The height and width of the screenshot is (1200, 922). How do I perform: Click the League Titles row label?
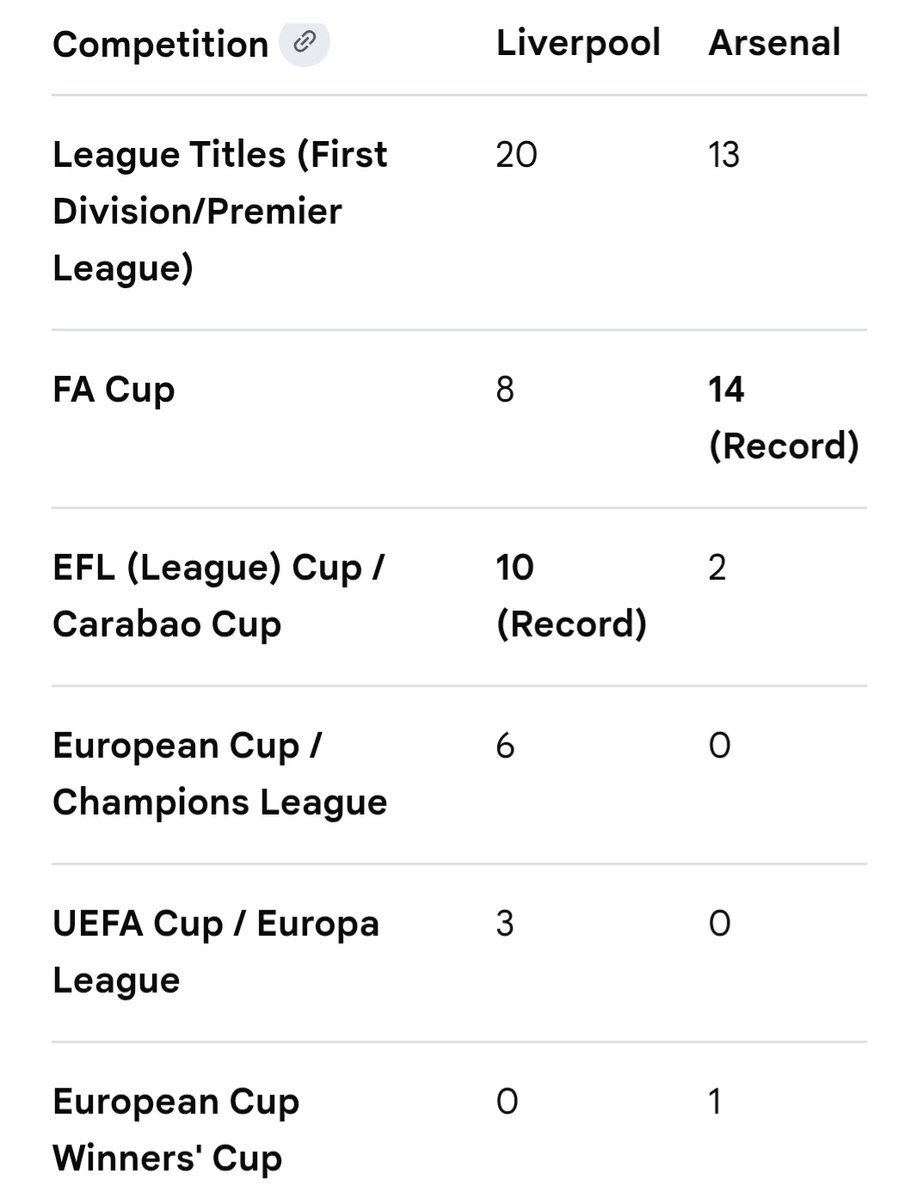[x=220, y=211]
